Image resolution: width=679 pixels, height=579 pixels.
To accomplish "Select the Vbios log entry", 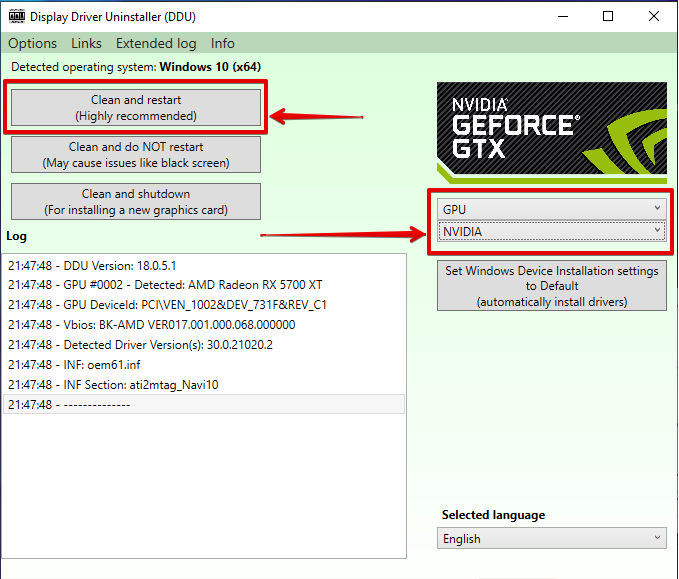I will coord(151,325).
